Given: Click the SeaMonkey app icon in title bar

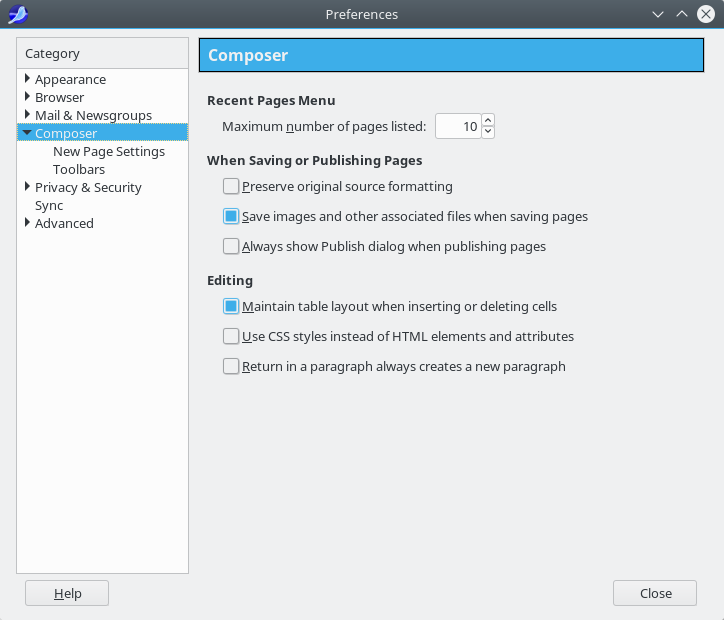Looking at the screenshot, I should pyautogui.click(x=17, y=14).
